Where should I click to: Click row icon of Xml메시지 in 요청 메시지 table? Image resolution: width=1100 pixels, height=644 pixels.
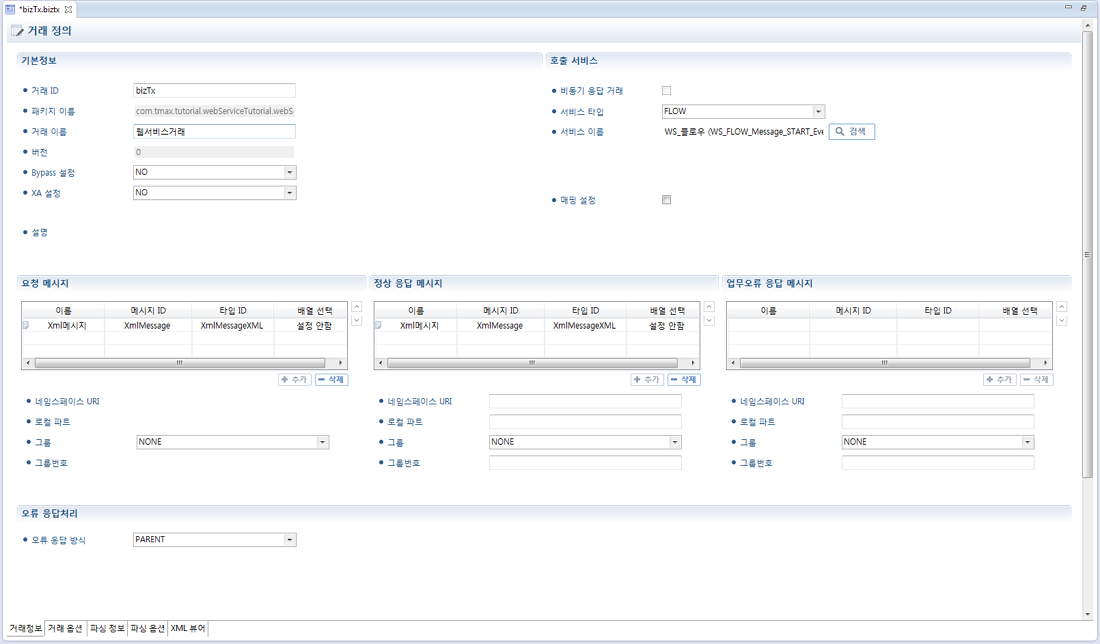coord(26,325)
